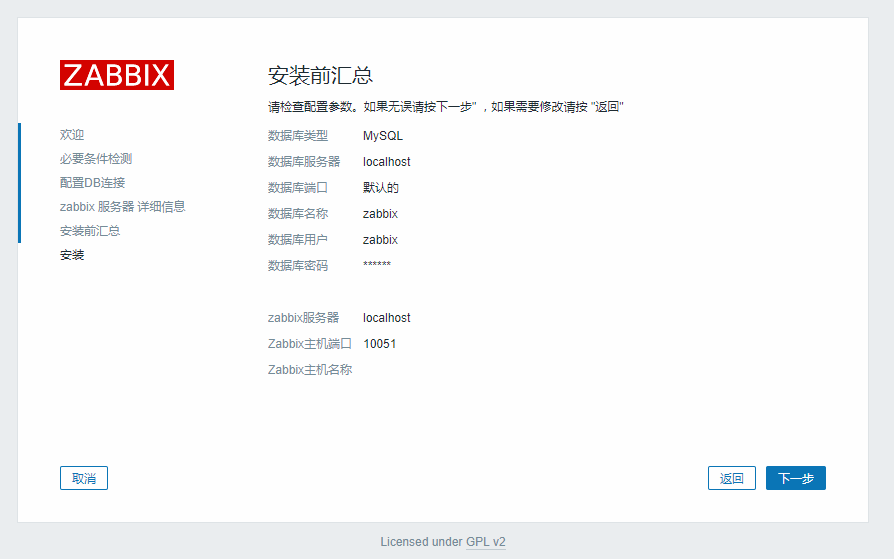Select the 配置DB连接 step
The height and width of the screenshot is (559, 894).
(92, 183)
